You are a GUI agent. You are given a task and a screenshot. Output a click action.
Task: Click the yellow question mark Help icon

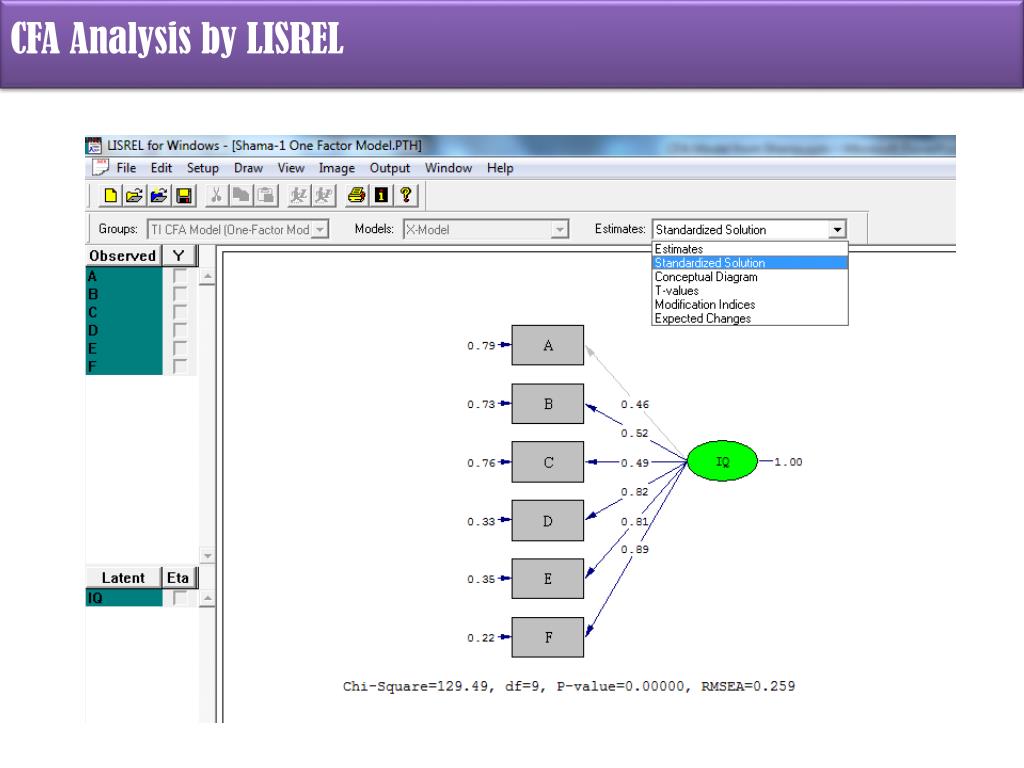point(406,195)
